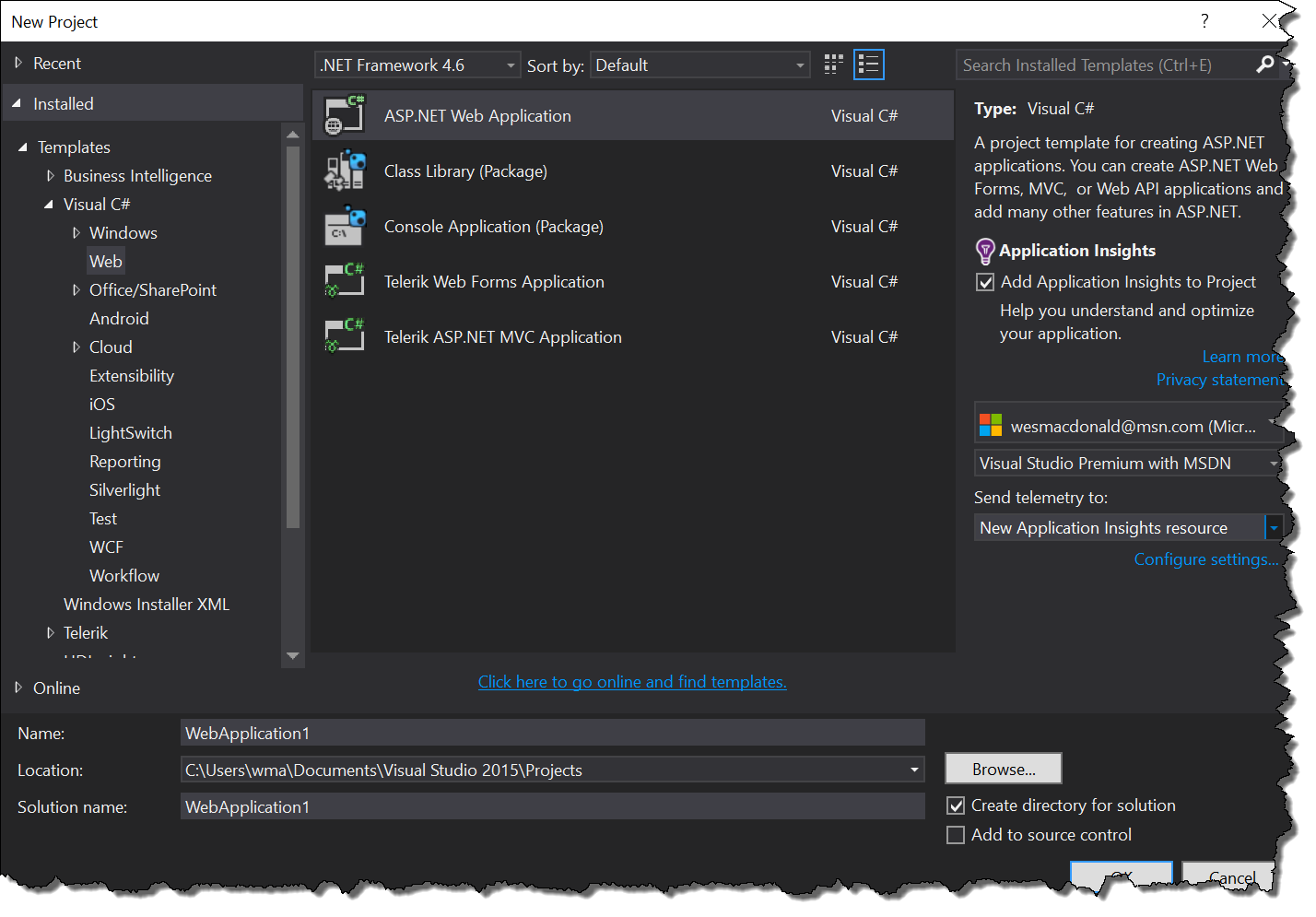Viewport: 1316px width, 917px height.
Task: Switch to medium icons list view
Action: click(x=868, y=65)
